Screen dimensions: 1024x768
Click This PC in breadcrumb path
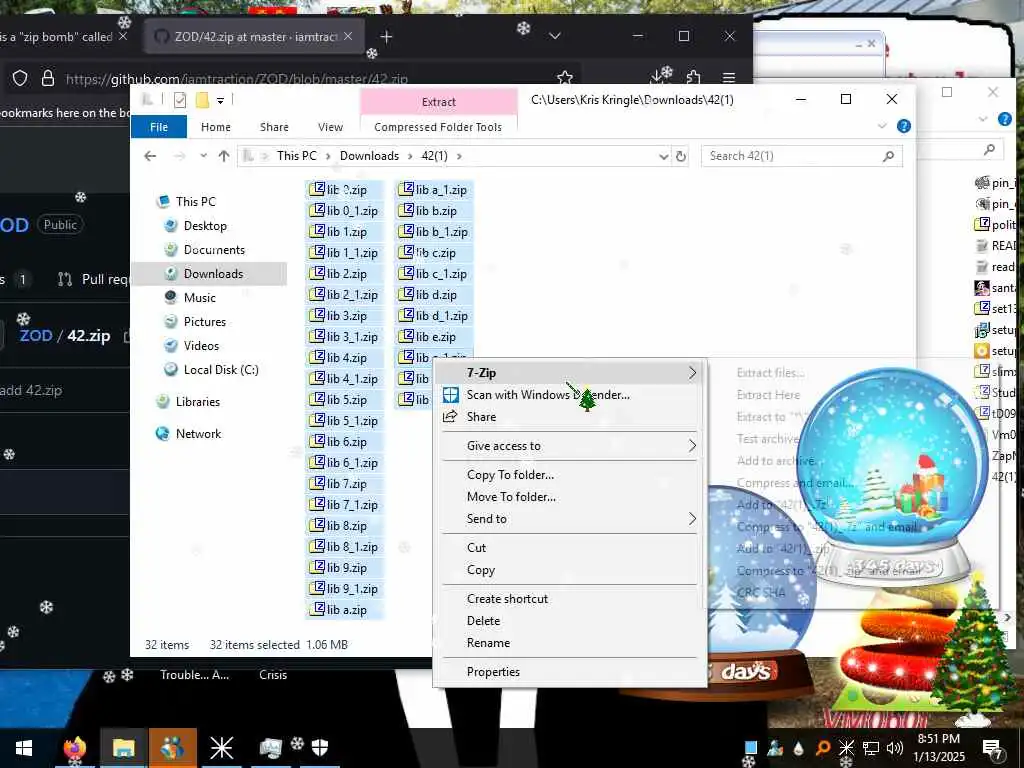pos(296,156)
